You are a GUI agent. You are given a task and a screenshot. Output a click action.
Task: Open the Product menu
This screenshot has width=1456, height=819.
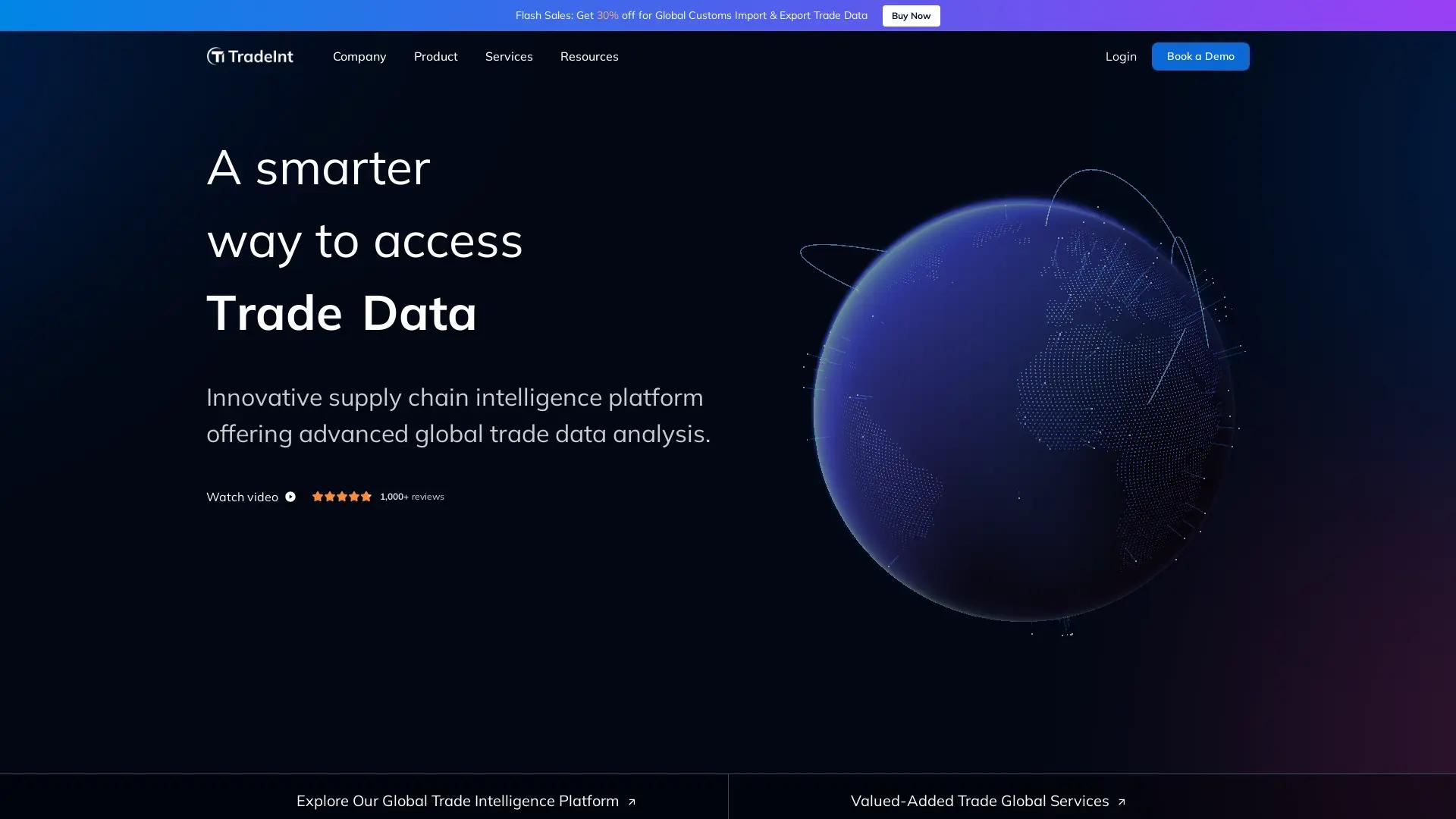pyautogui.click(x=435, y=56)
